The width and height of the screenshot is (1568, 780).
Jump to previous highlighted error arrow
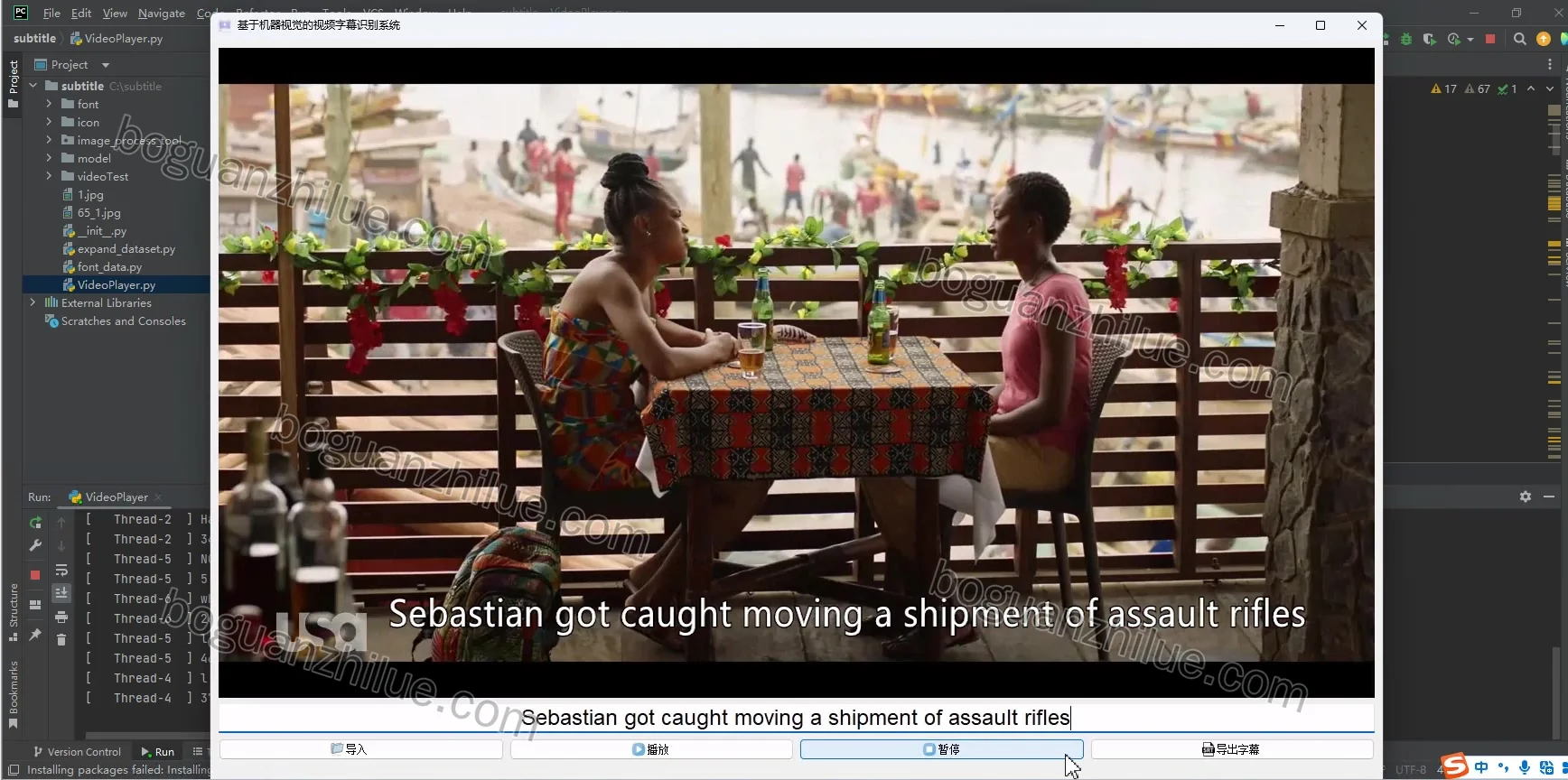[1531, 88]
